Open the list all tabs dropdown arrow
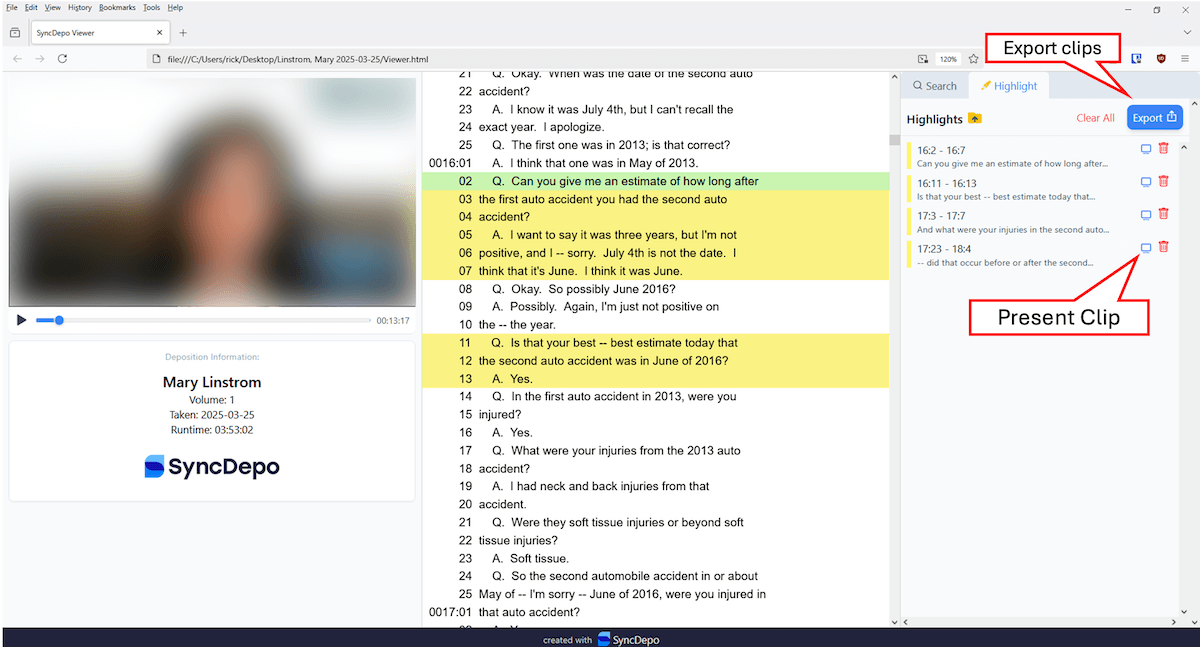The image size is (1200, 647). 1187,33
